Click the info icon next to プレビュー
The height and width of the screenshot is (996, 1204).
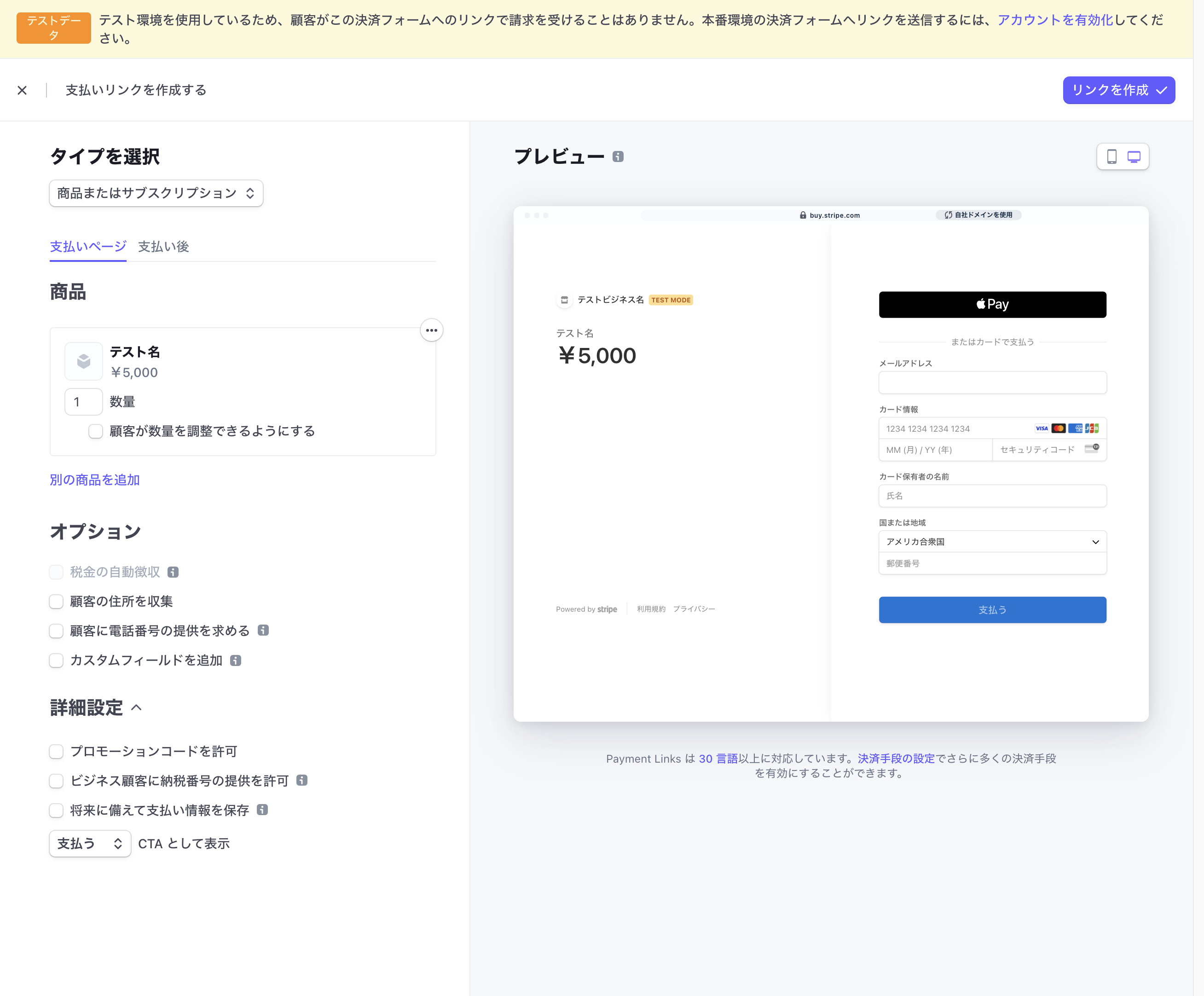pyautogui.click(x=618, y=156)
